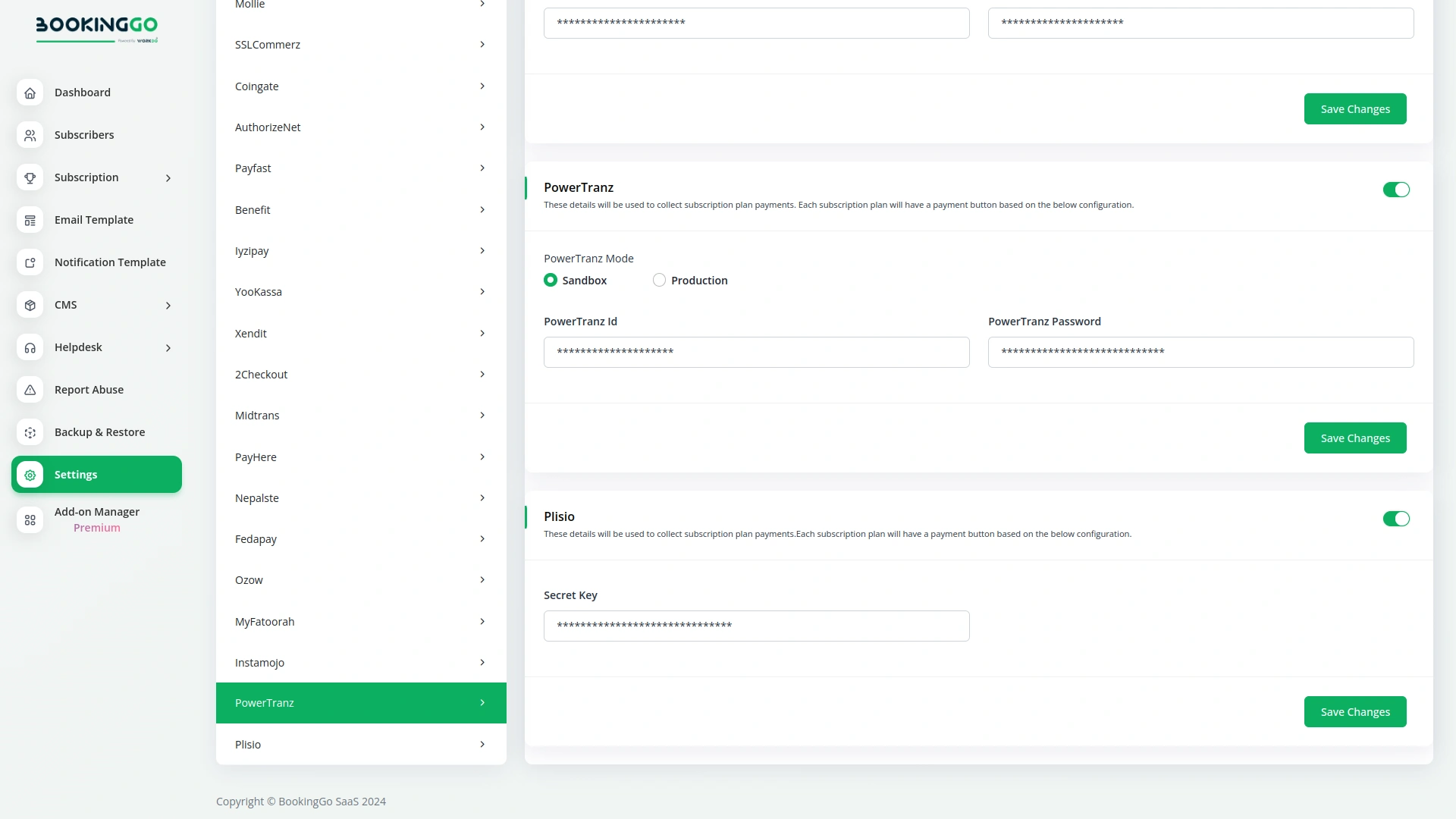Image resolution: width=1456 pixels, height=819 pixels.
Task: Select the Helpdesk headset icon
Action: point(30,347)
